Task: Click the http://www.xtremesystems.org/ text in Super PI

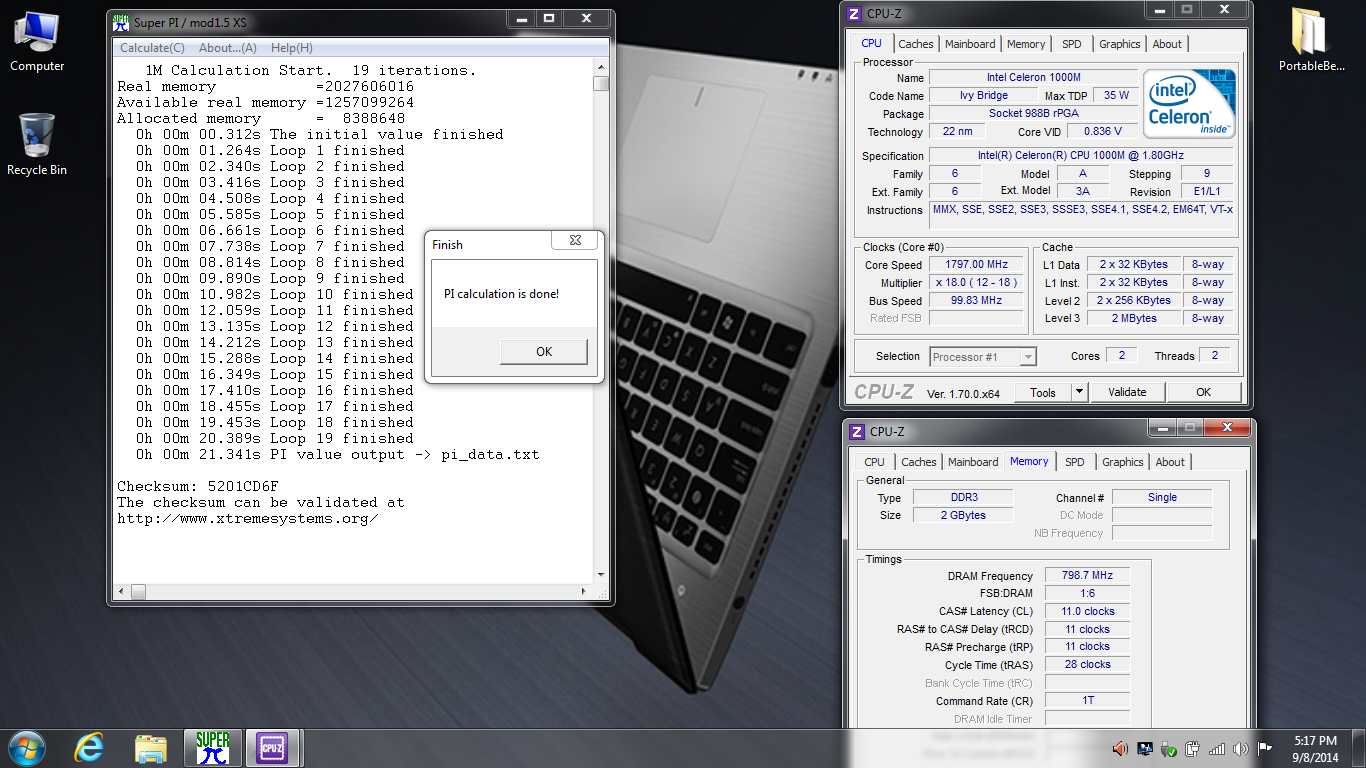Action: click(248, 518)
